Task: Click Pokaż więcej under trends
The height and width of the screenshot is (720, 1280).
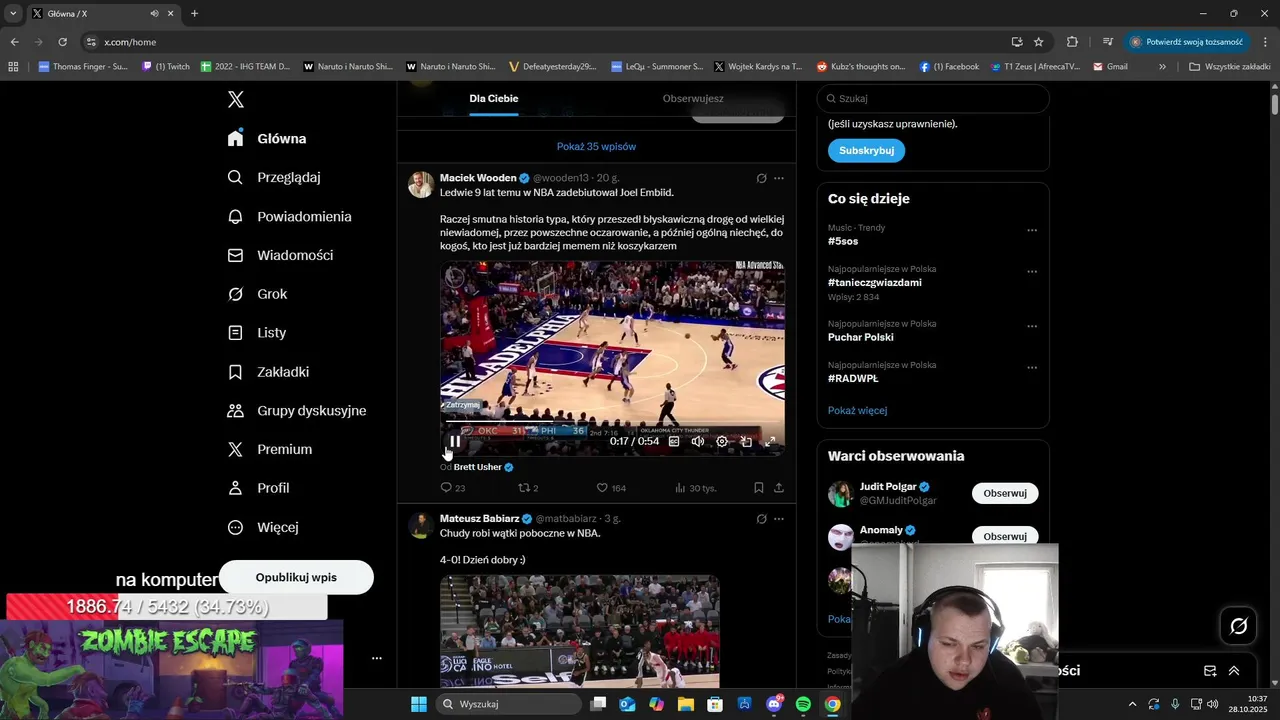Action: click(x=857, y=410)
